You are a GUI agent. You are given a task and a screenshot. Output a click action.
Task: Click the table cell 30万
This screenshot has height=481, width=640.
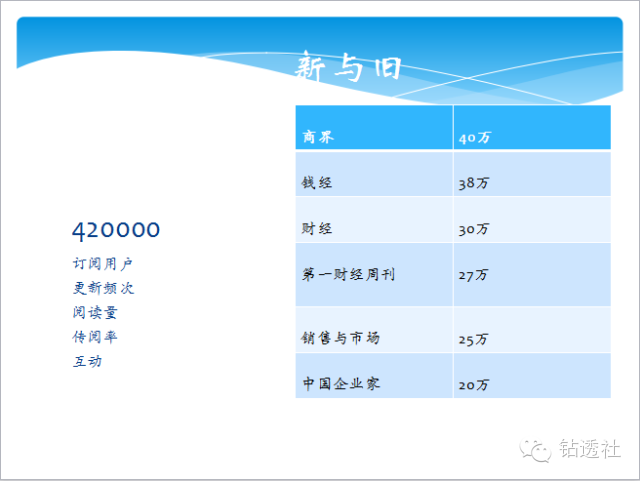point(532,220)
